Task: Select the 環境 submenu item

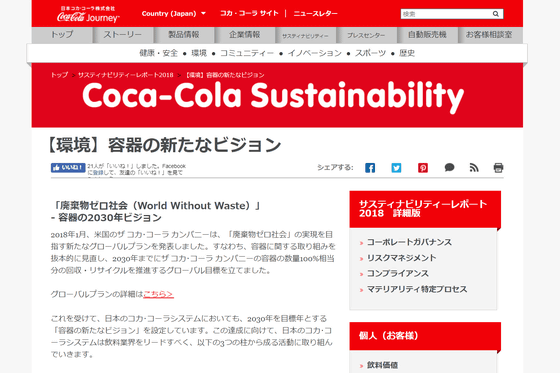Action: point(199,53)
